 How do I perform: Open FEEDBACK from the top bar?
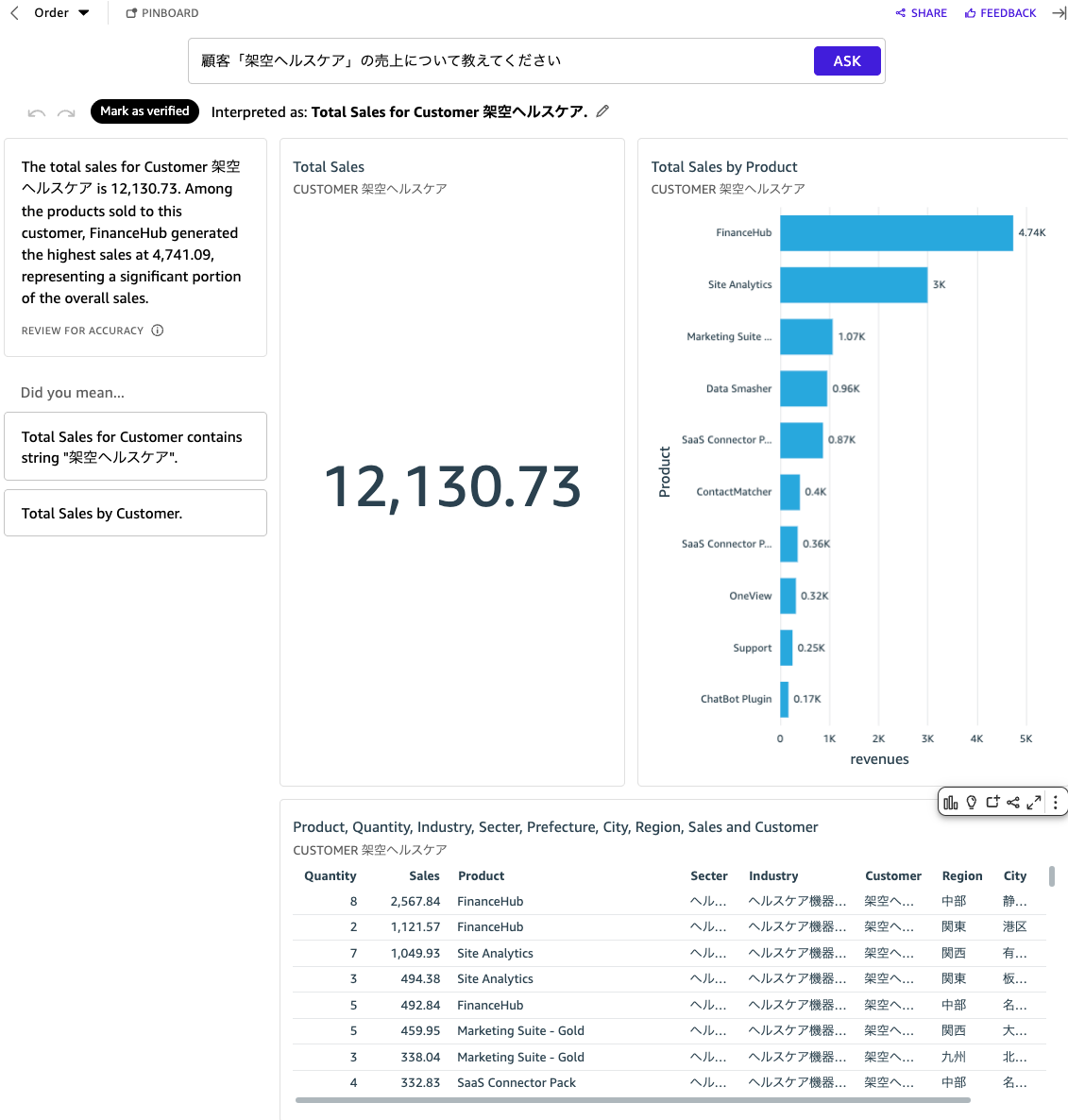1000,12
